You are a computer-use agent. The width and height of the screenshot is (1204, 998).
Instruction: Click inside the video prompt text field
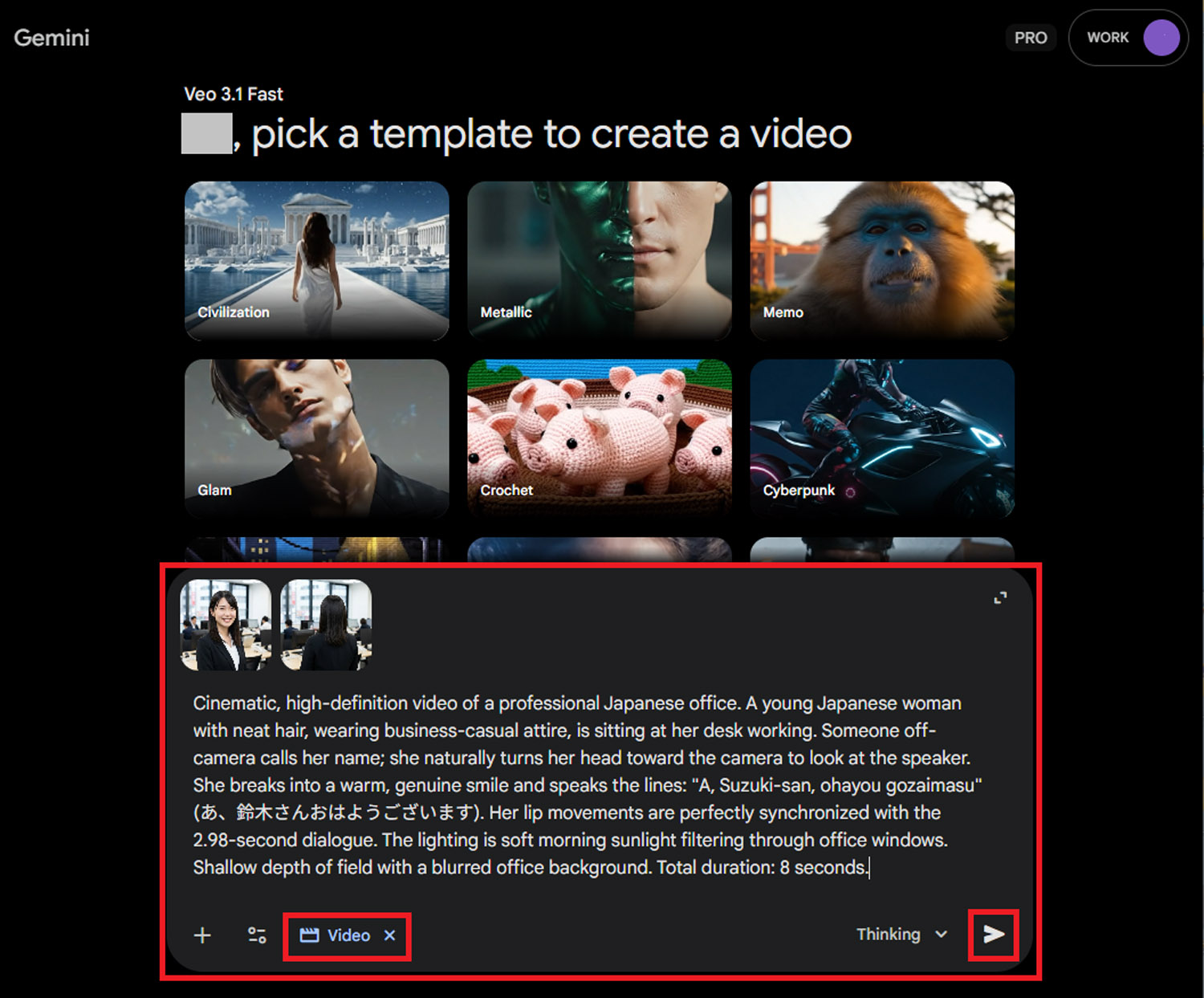click(594, 785)
